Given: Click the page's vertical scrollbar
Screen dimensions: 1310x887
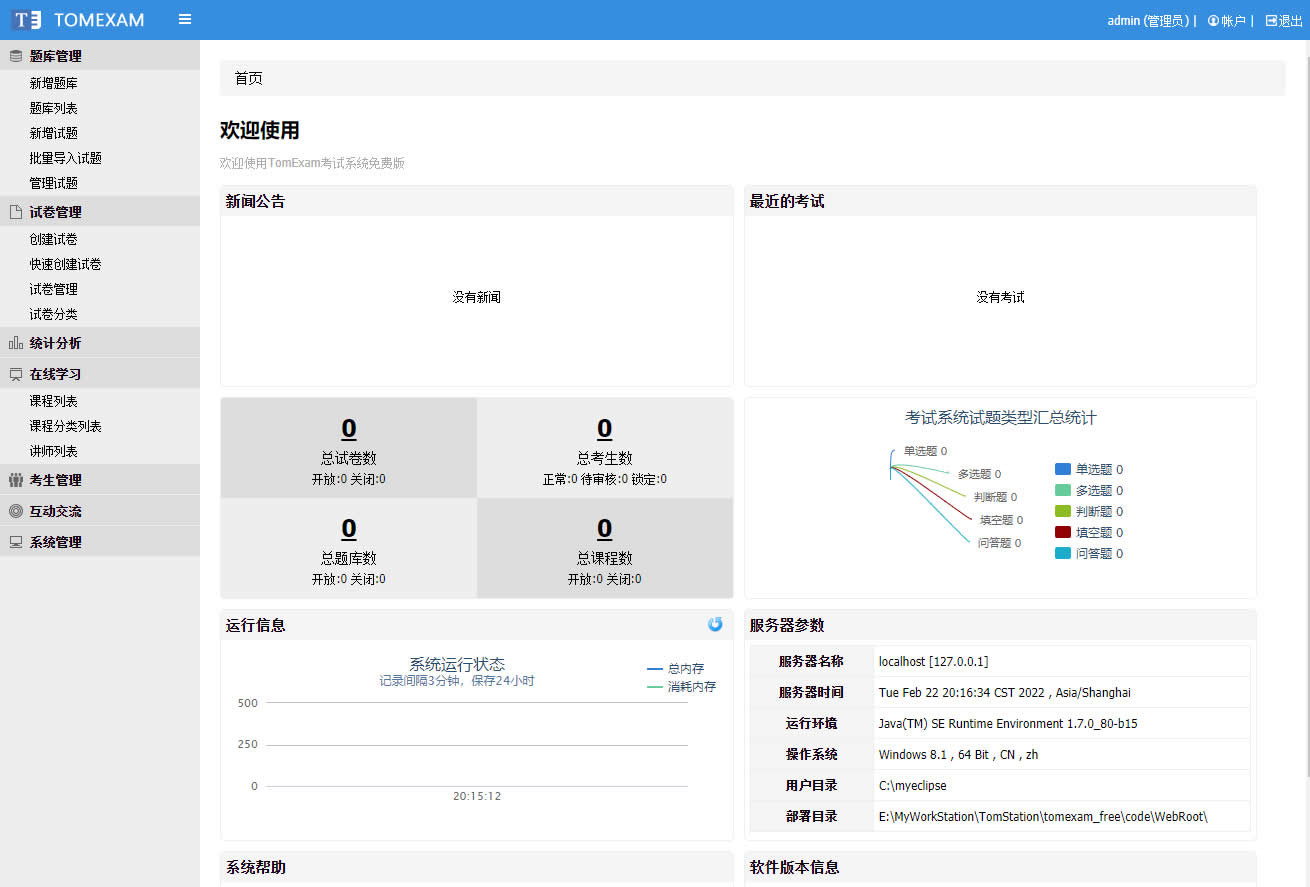Looking at the screenshot, I should click(1304, 400).
